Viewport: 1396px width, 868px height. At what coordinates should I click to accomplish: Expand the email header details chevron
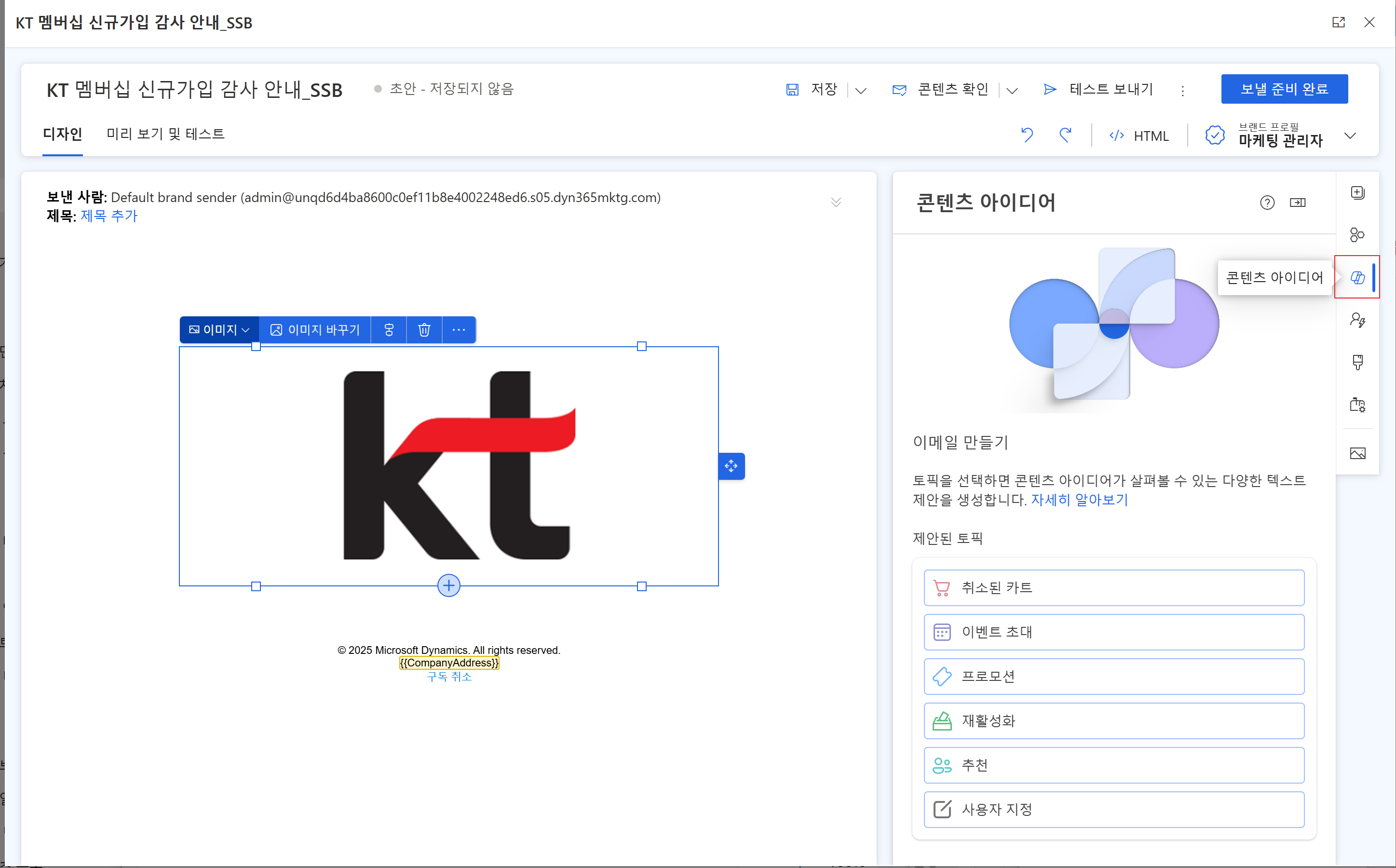point(836,202)
